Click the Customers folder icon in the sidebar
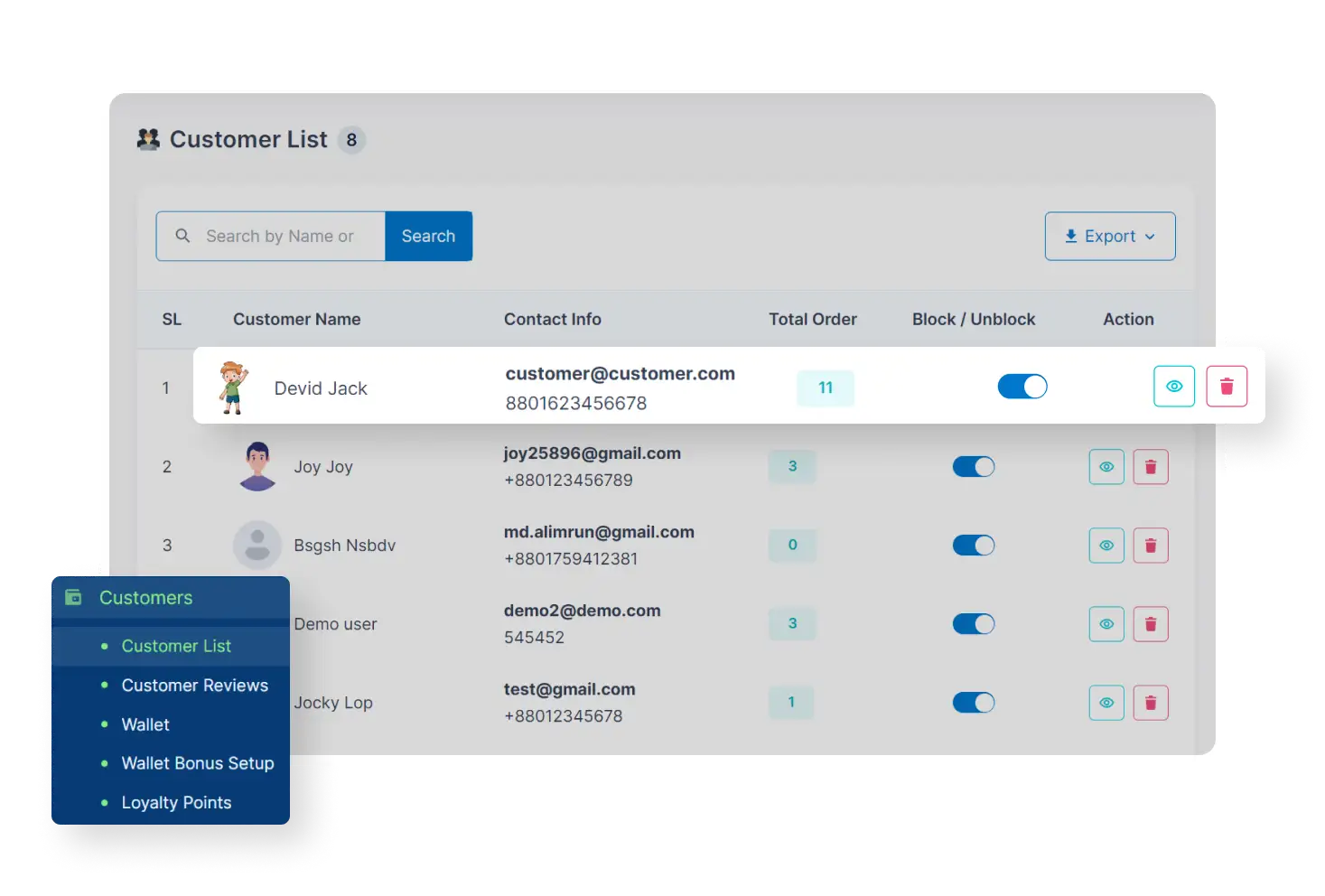Viewport: 1325px width, 896px height. (73, 596)
